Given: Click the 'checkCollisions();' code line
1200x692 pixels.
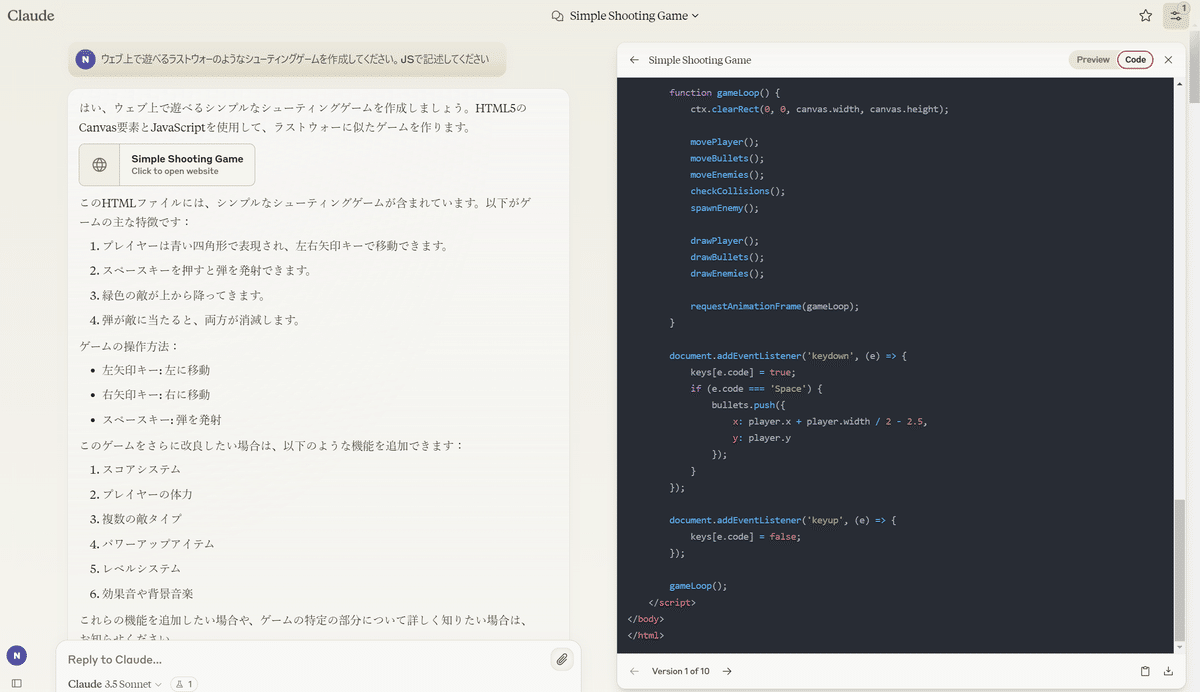Looking at the screenshot, I should coord(737,191).
